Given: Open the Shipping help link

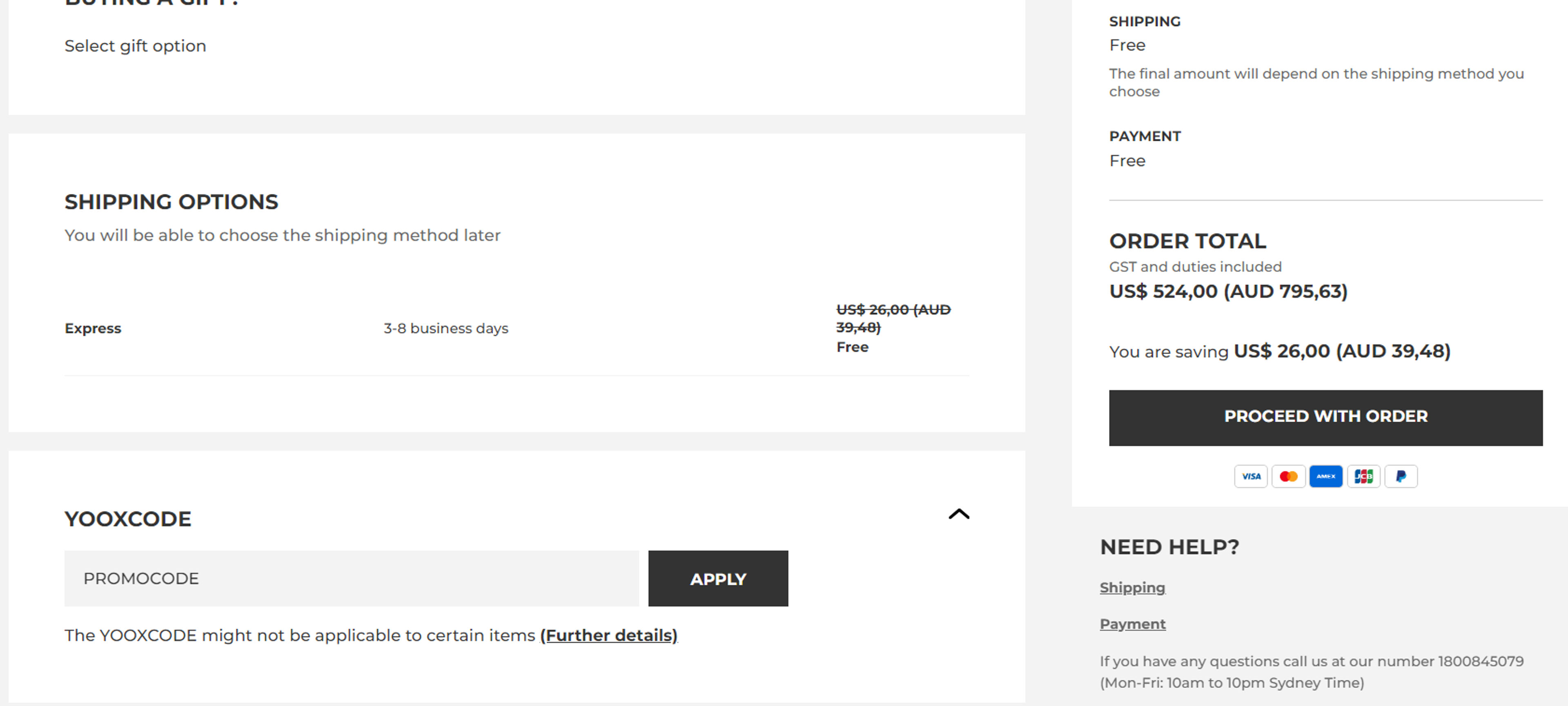Looking at the screenshot, I should [1132, 587].
